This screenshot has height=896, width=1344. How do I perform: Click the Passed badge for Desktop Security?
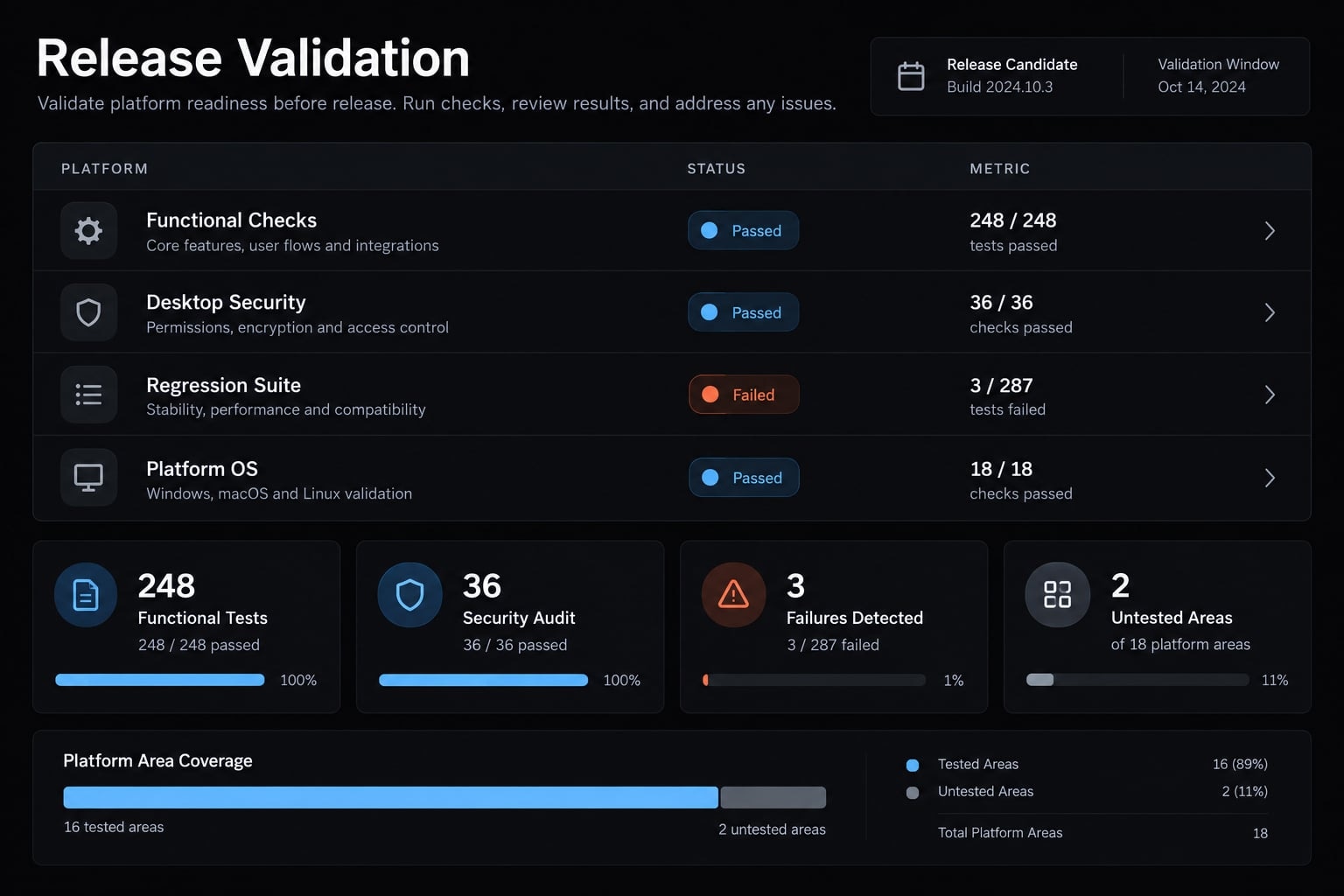tap(743, 312)
